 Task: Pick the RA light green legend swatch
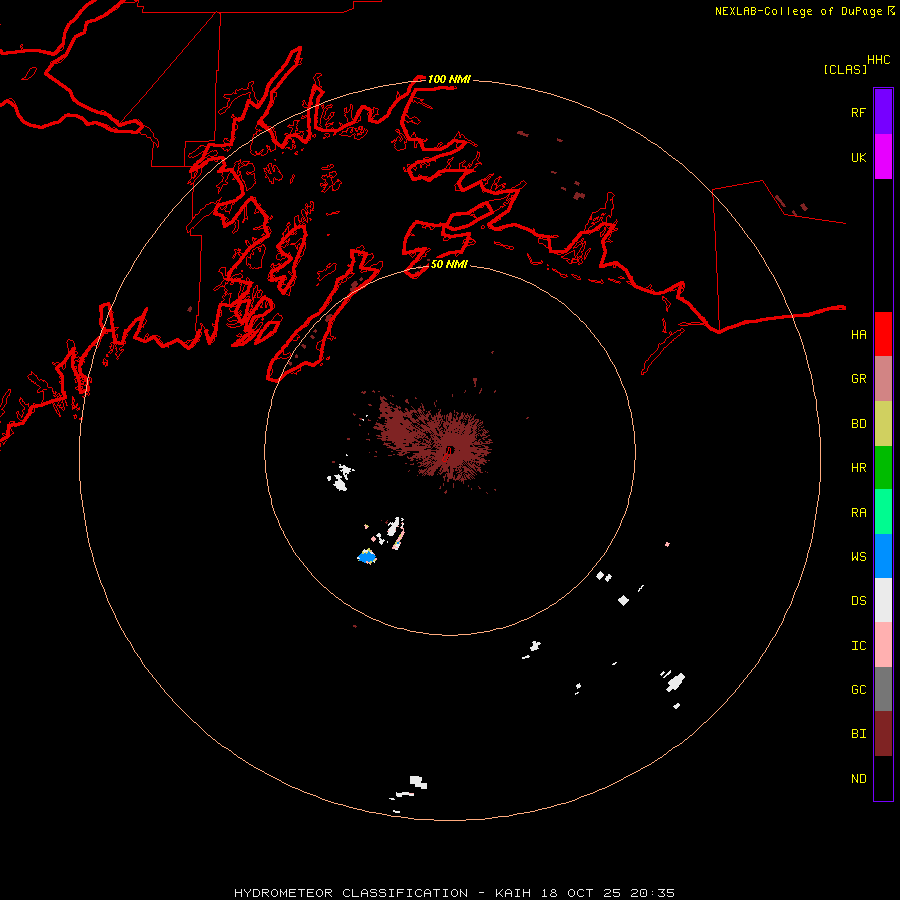883,511
